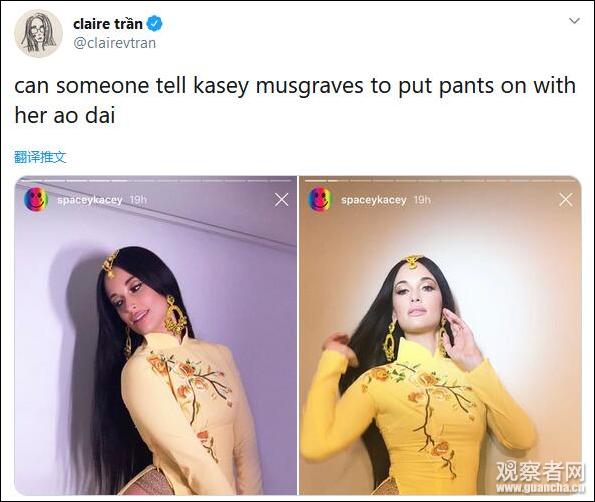
Task: Open the right yellow dress photo
Action: click(x=440, y=335)
